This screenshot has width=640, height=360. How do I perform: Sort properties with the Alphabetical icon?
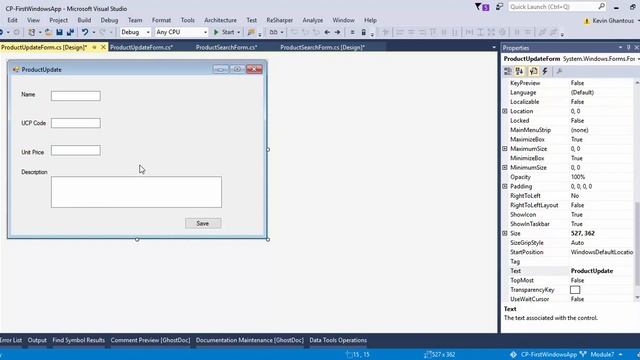519,71
